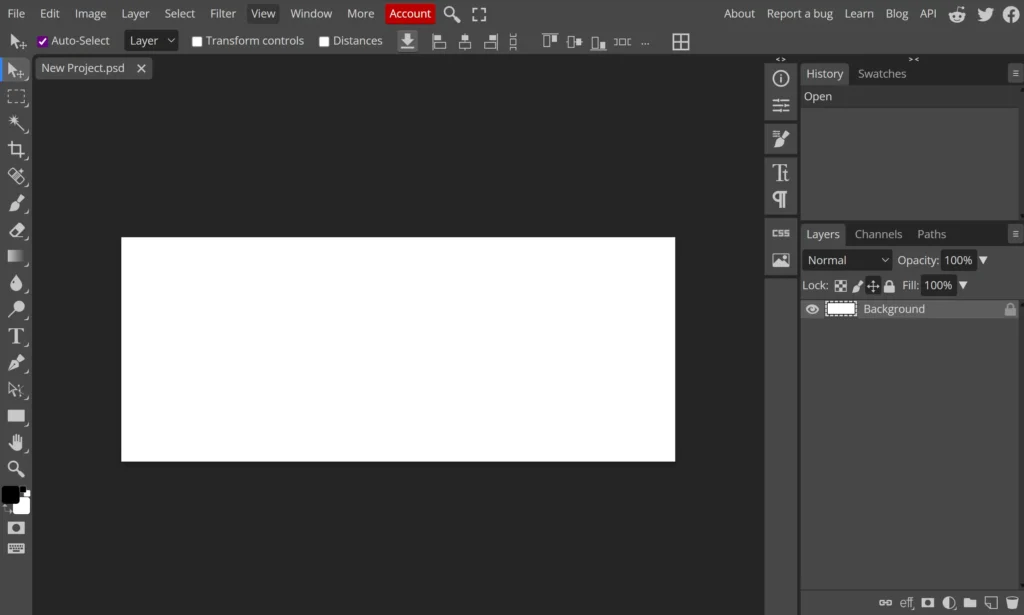Open the Normal blend mode dropdown
The width and height of the screenshot is (1024, 615).
(x=847, y=260)
